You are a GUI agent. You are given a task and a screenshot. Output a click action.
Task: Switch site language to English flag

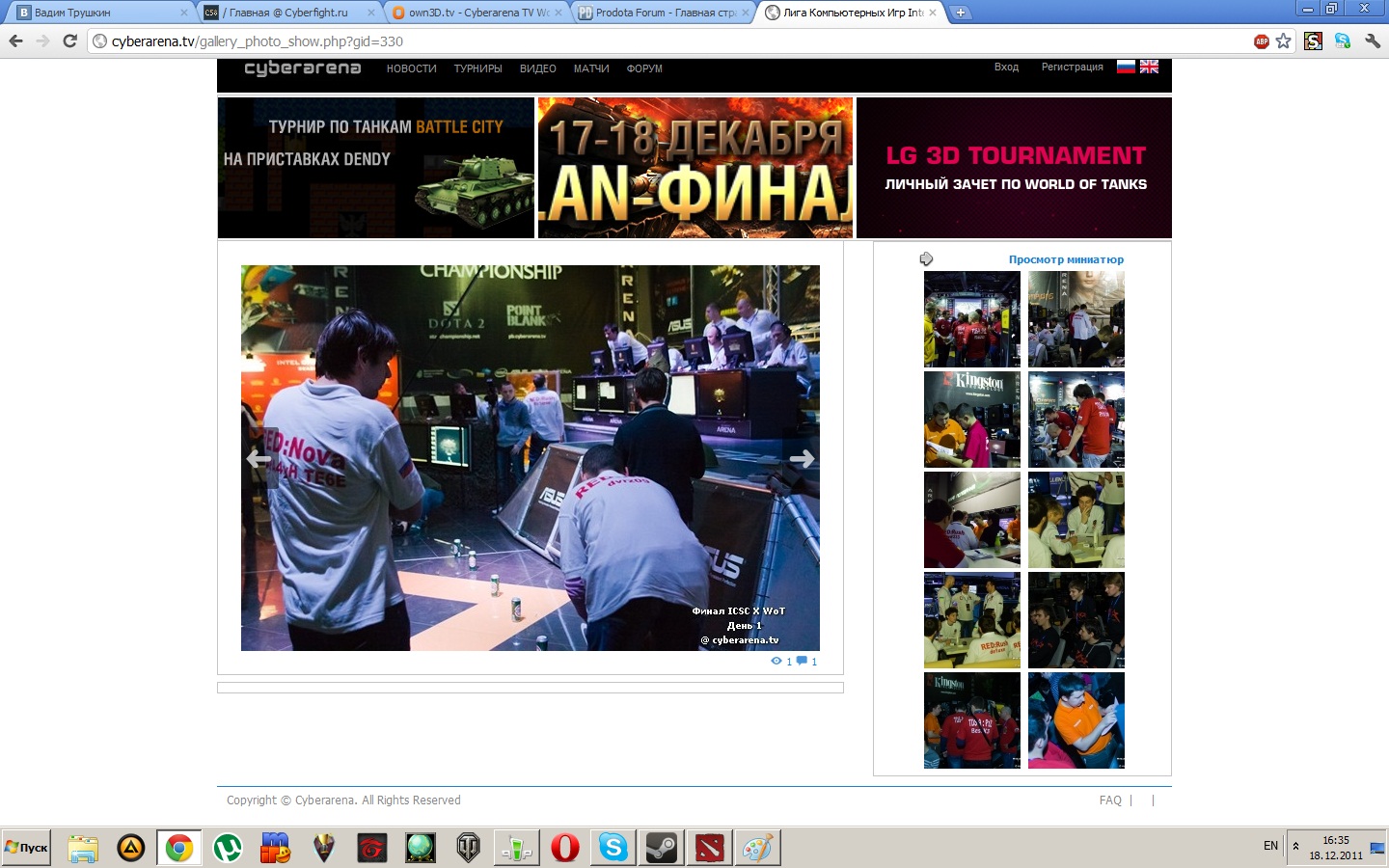click(1149, 67)
